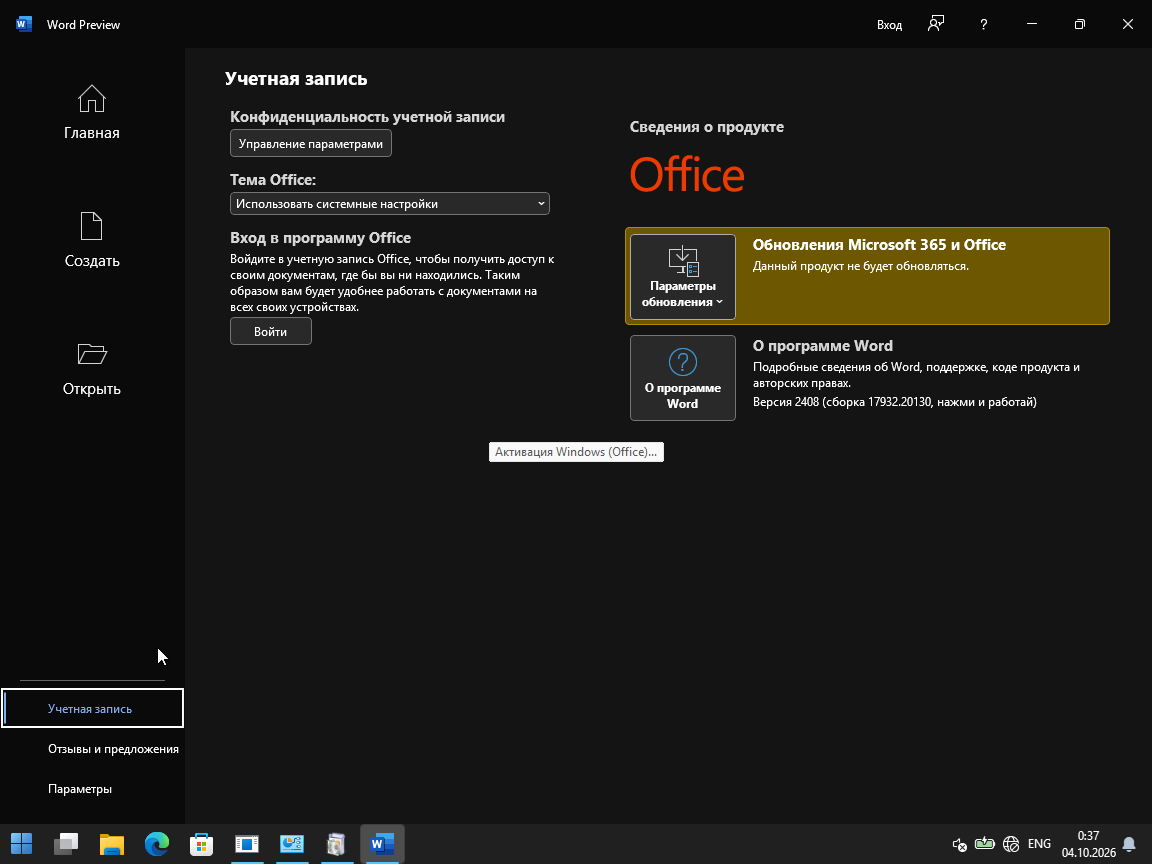
Task: Open the Windows Start menu
Action: [21, 843]
